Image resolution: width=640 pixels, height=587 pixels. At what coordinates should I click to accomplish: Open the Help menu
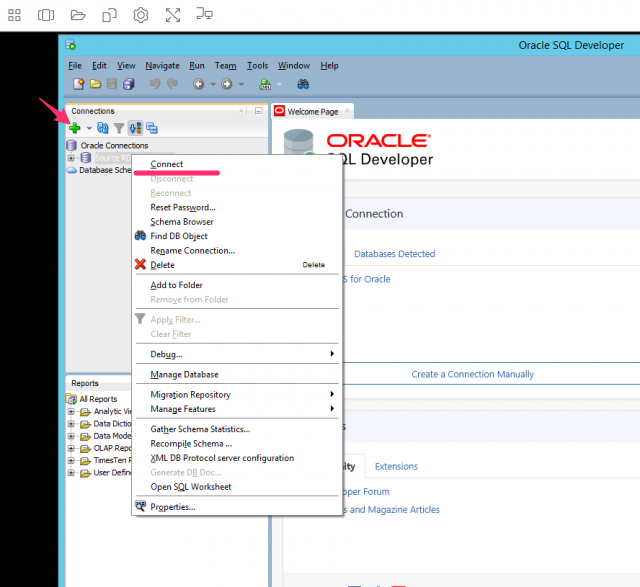click(x=329, y=66)
